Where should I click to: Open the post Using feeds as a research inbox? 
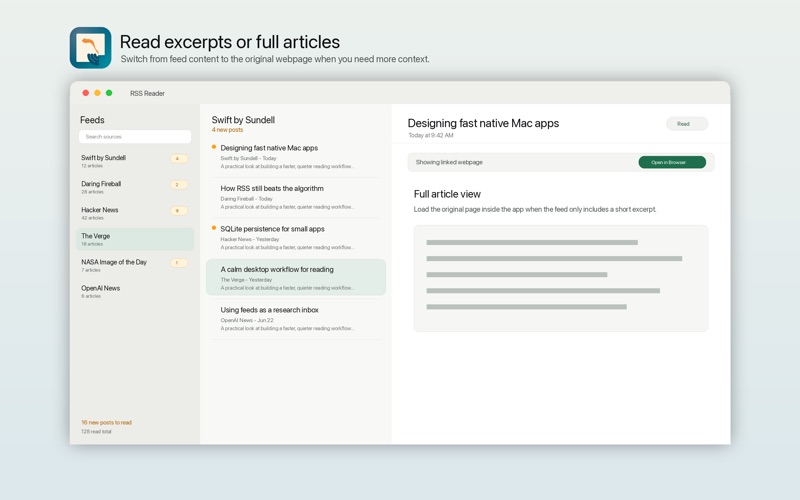296,319
